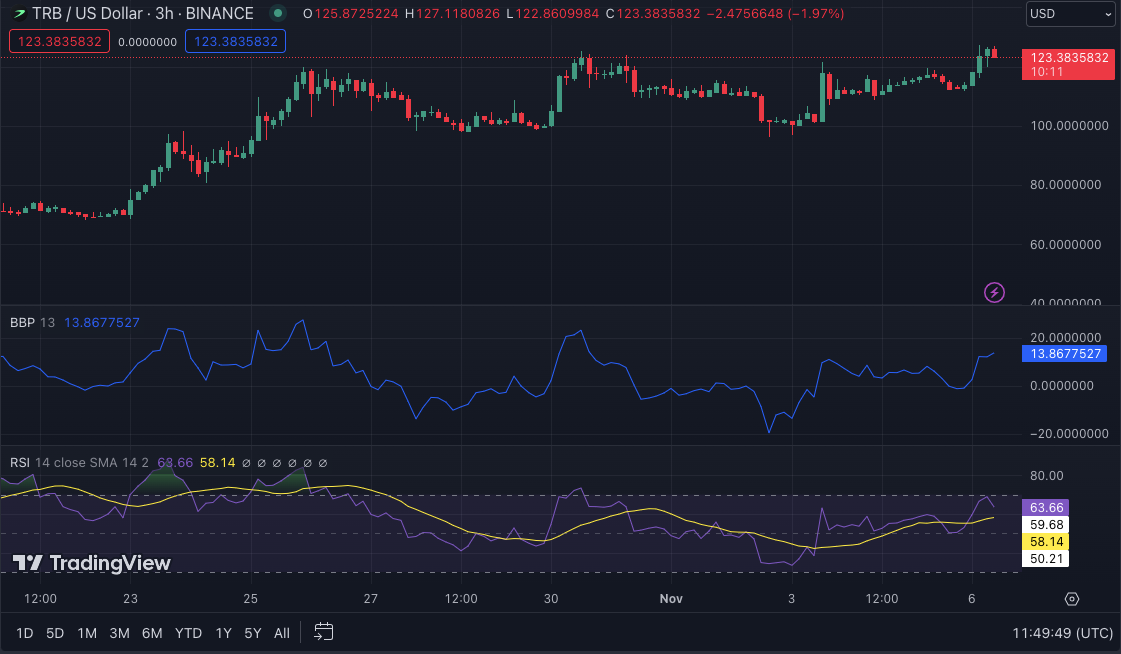Open the purple lightning bolt icon
1121x654 pixels.
[x=994, y=292]
